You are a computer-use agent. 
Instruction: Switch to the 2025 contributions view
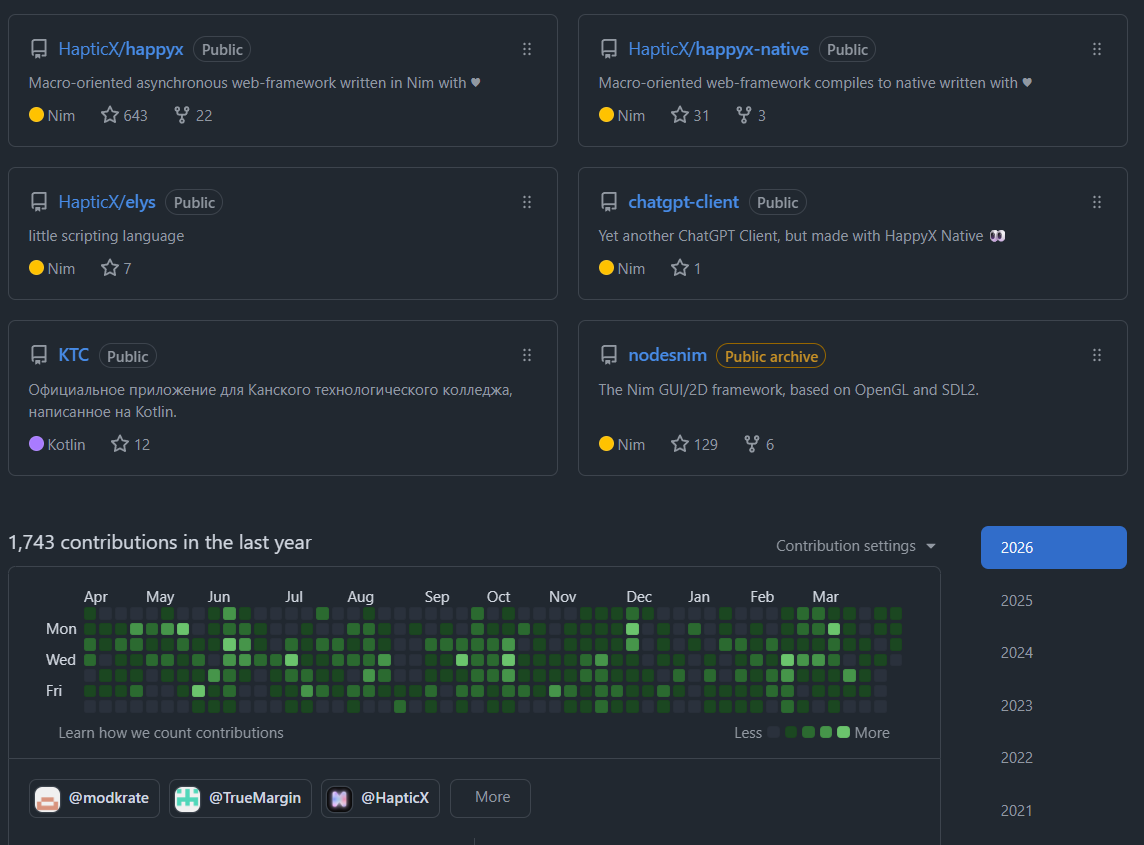[1016, 600]
